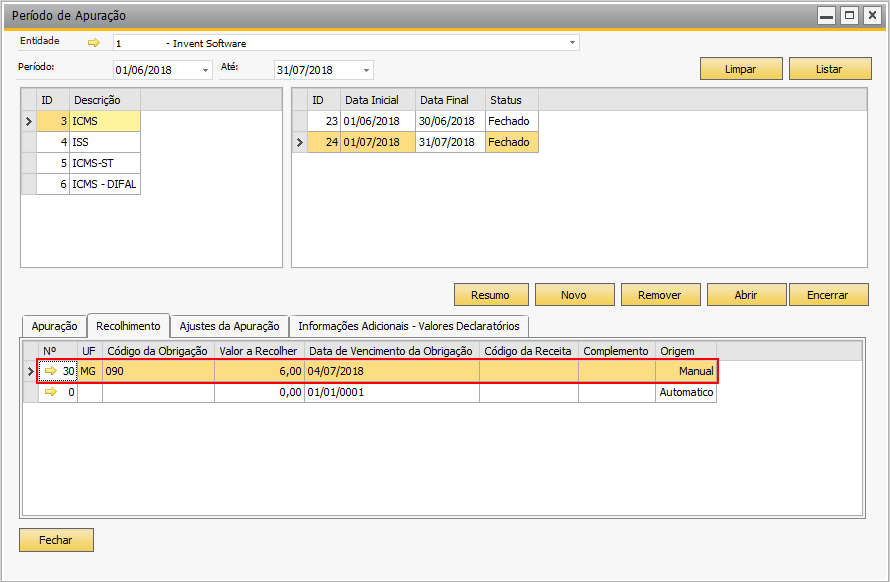Minimize the Período de Apuração window
The height and width of the screenshot is (582, 890).
826,15
